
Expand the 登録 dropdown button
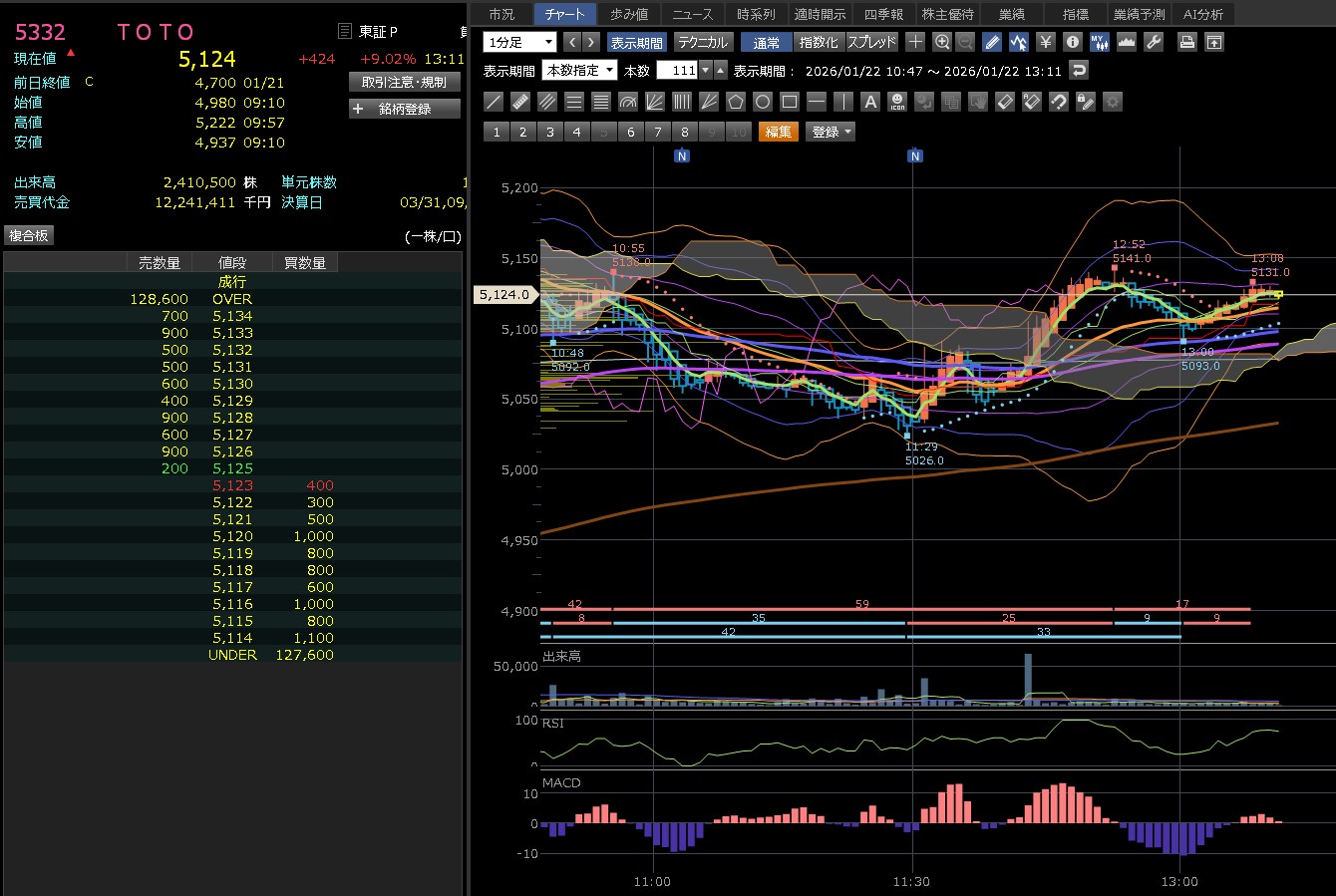click(832, 132)
